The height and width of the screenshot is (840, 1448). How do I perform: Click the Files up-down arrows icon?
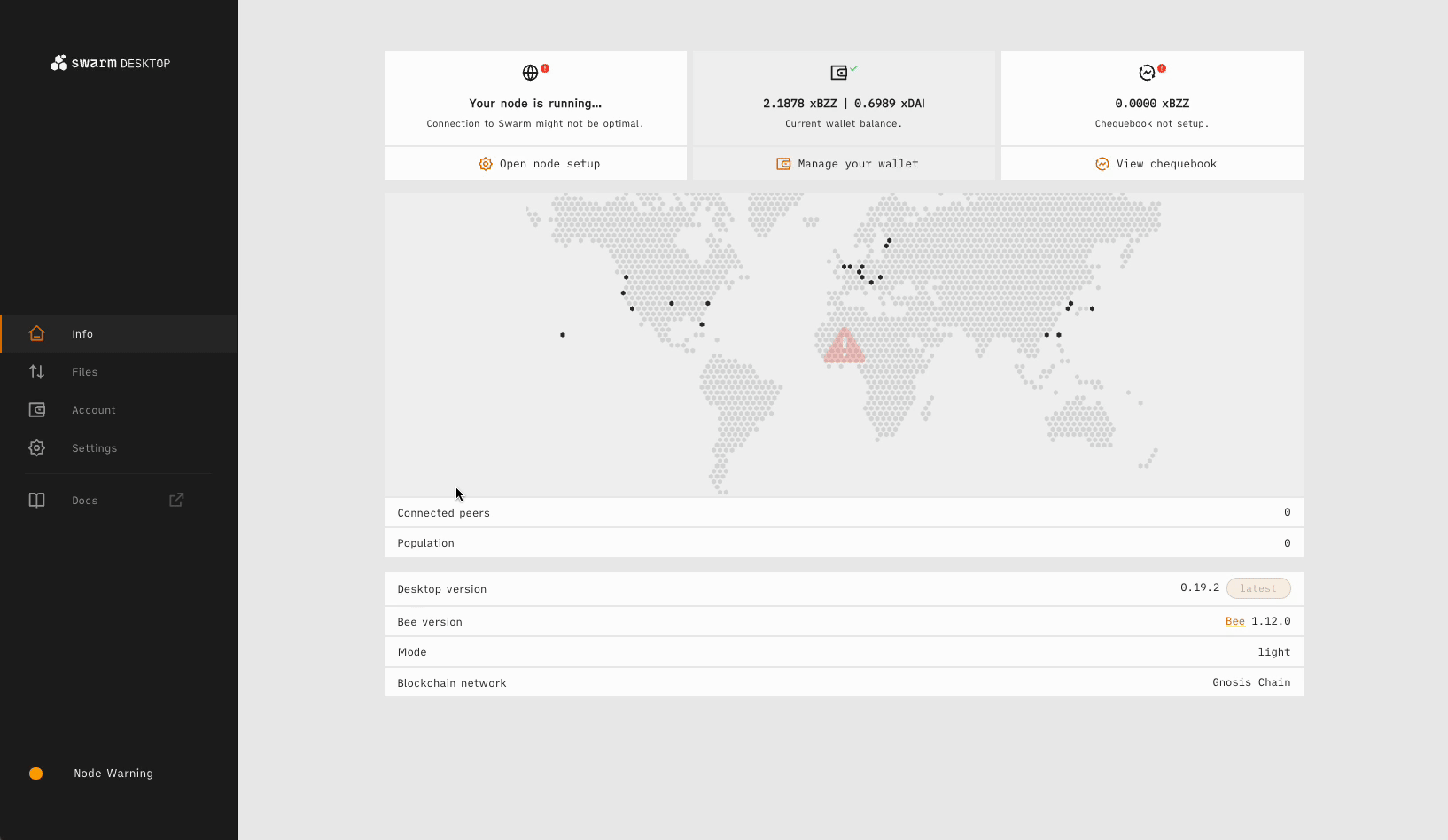click(x=36, y=372)
